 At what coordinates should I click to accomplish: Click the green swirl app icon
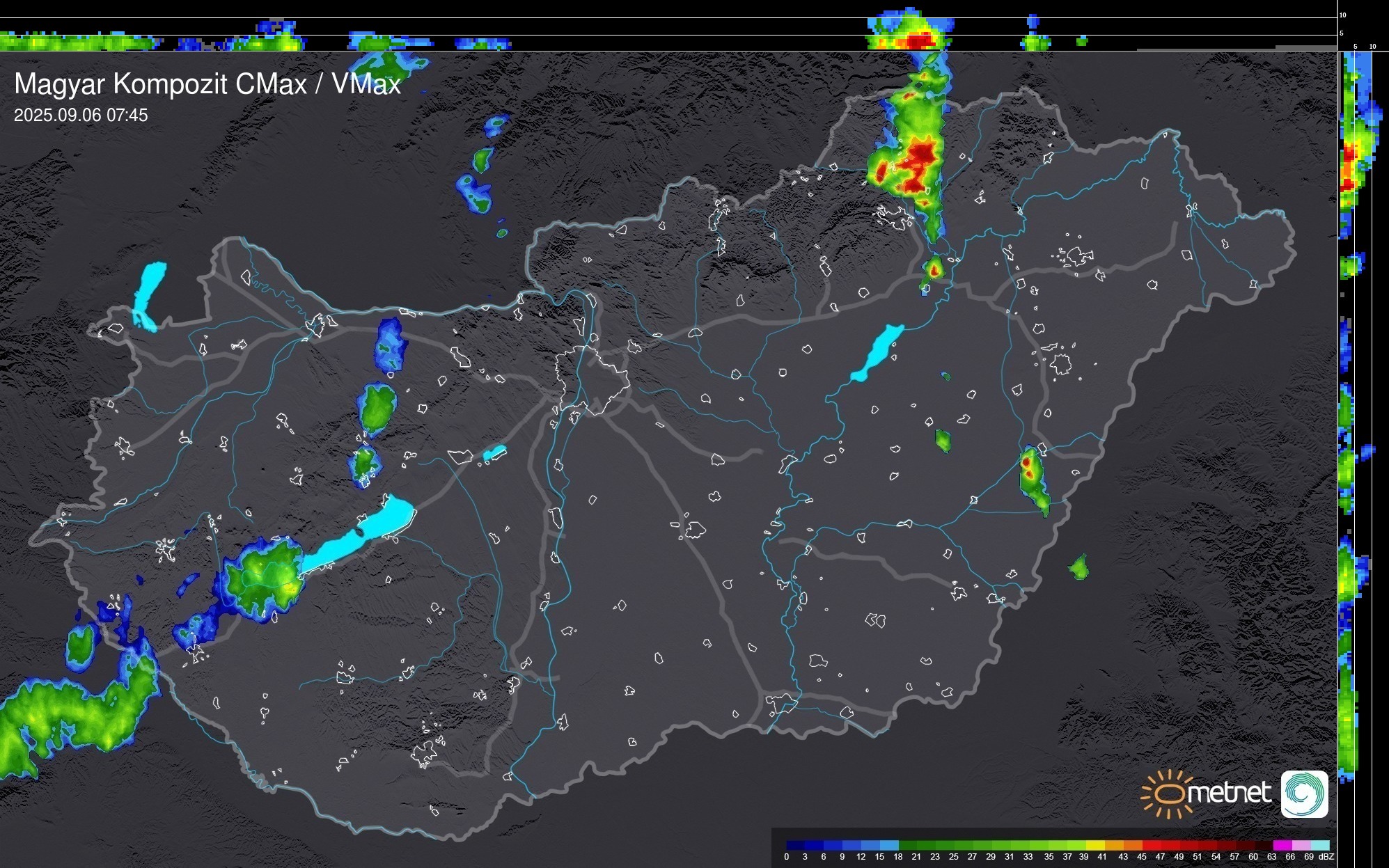[x=1304, y=794]
